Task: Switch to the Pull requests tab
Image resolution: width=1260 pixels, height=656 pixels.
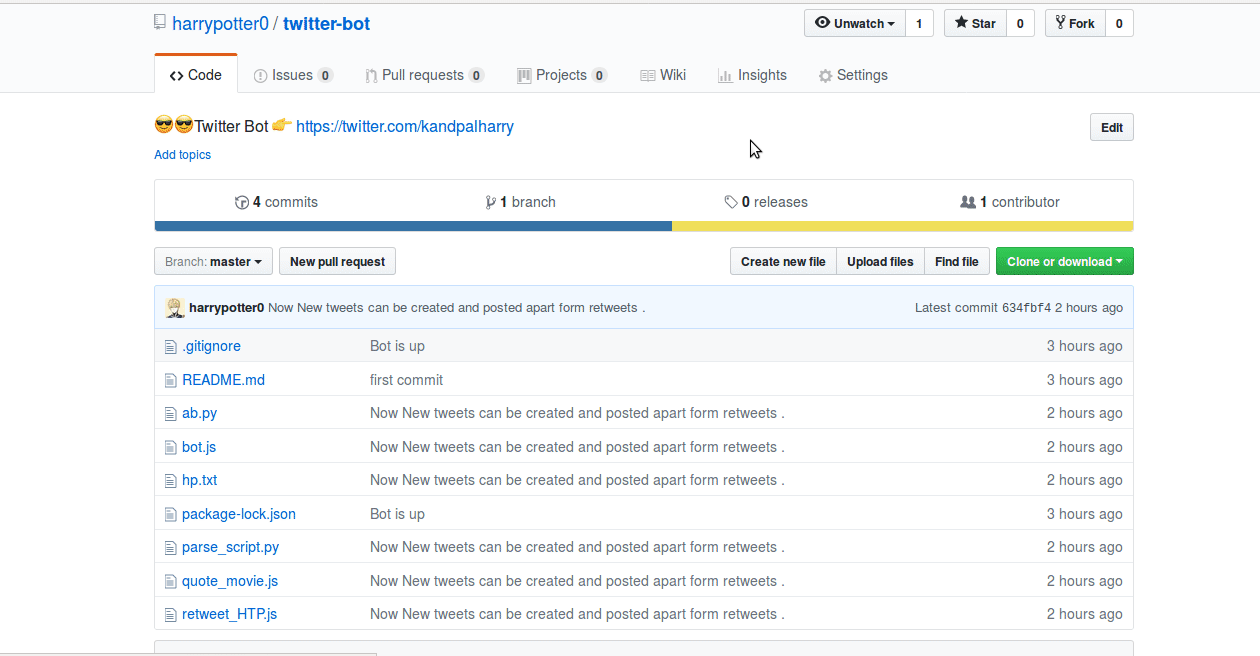Action: (x=423, y=75)
